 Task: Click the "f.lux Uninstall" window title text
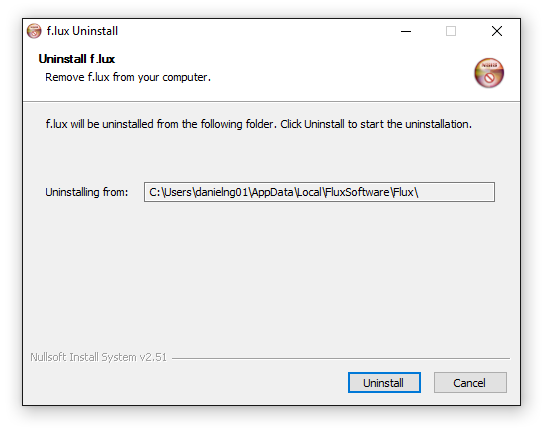(82, 31)
